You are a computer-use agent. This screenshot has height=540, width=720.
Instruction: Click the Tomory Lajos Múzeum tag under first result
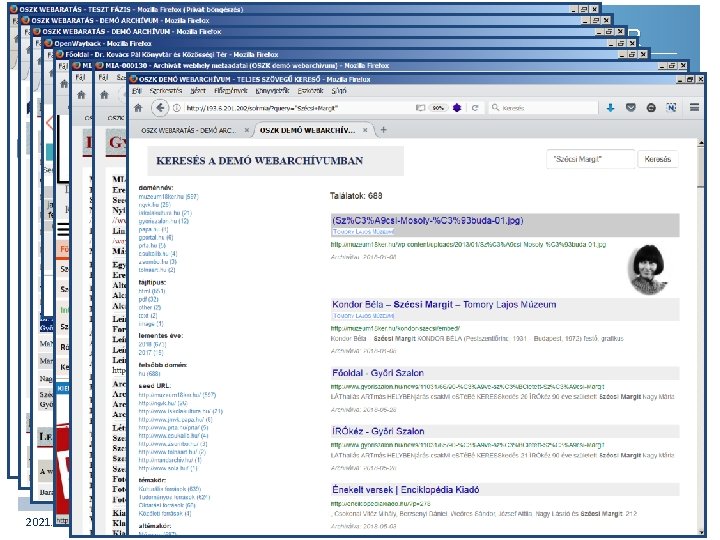363,232
